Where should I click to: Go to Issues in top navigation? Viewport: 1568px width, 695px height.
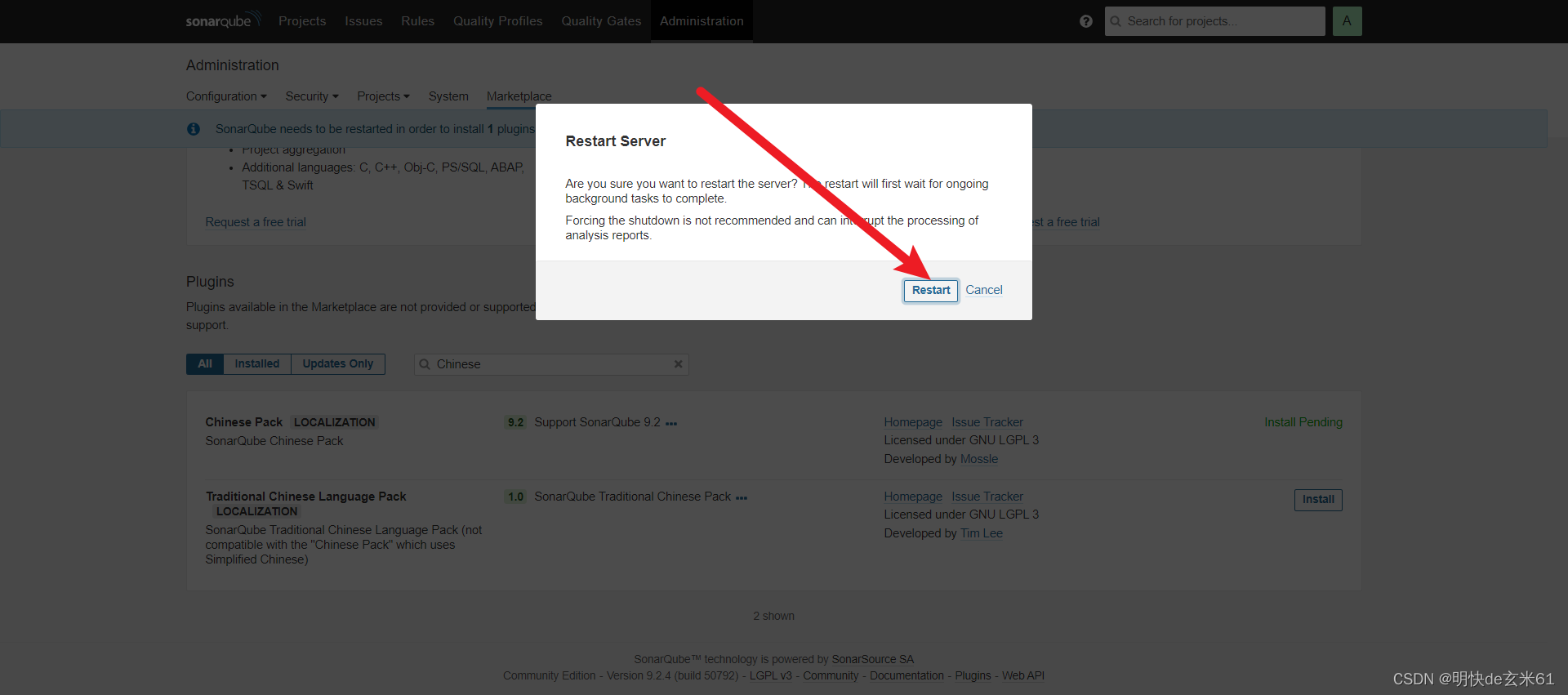(363, 21)
